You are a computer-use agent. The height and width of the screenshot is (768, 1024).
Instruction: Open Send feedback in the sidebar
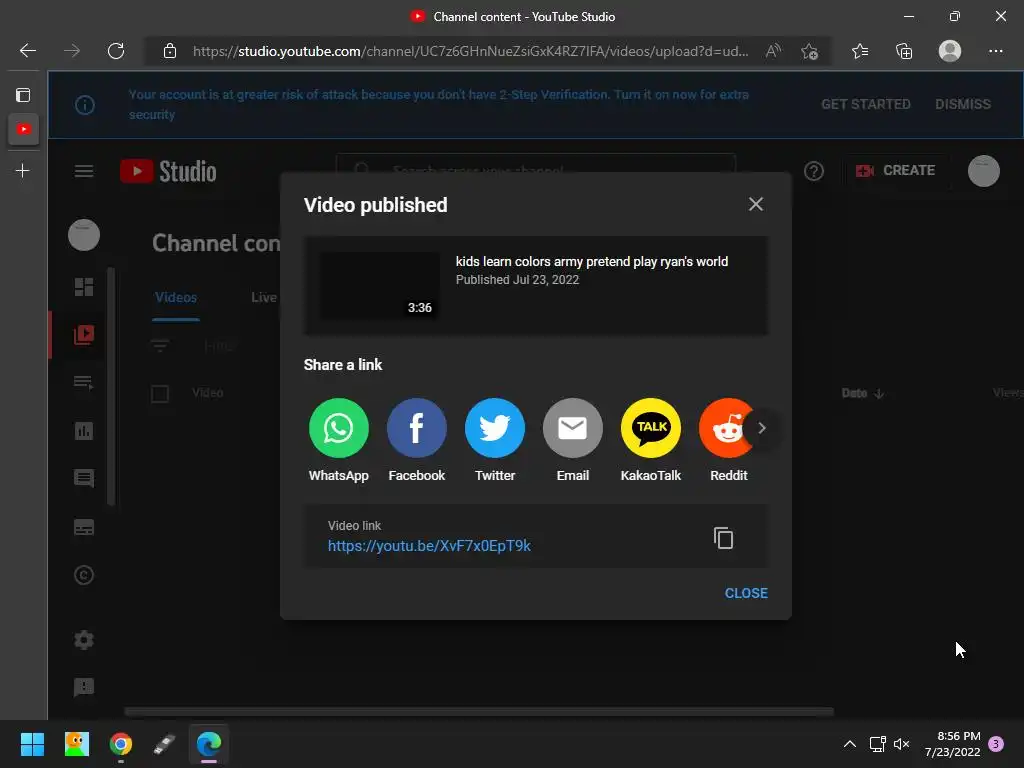pos(84,688)
